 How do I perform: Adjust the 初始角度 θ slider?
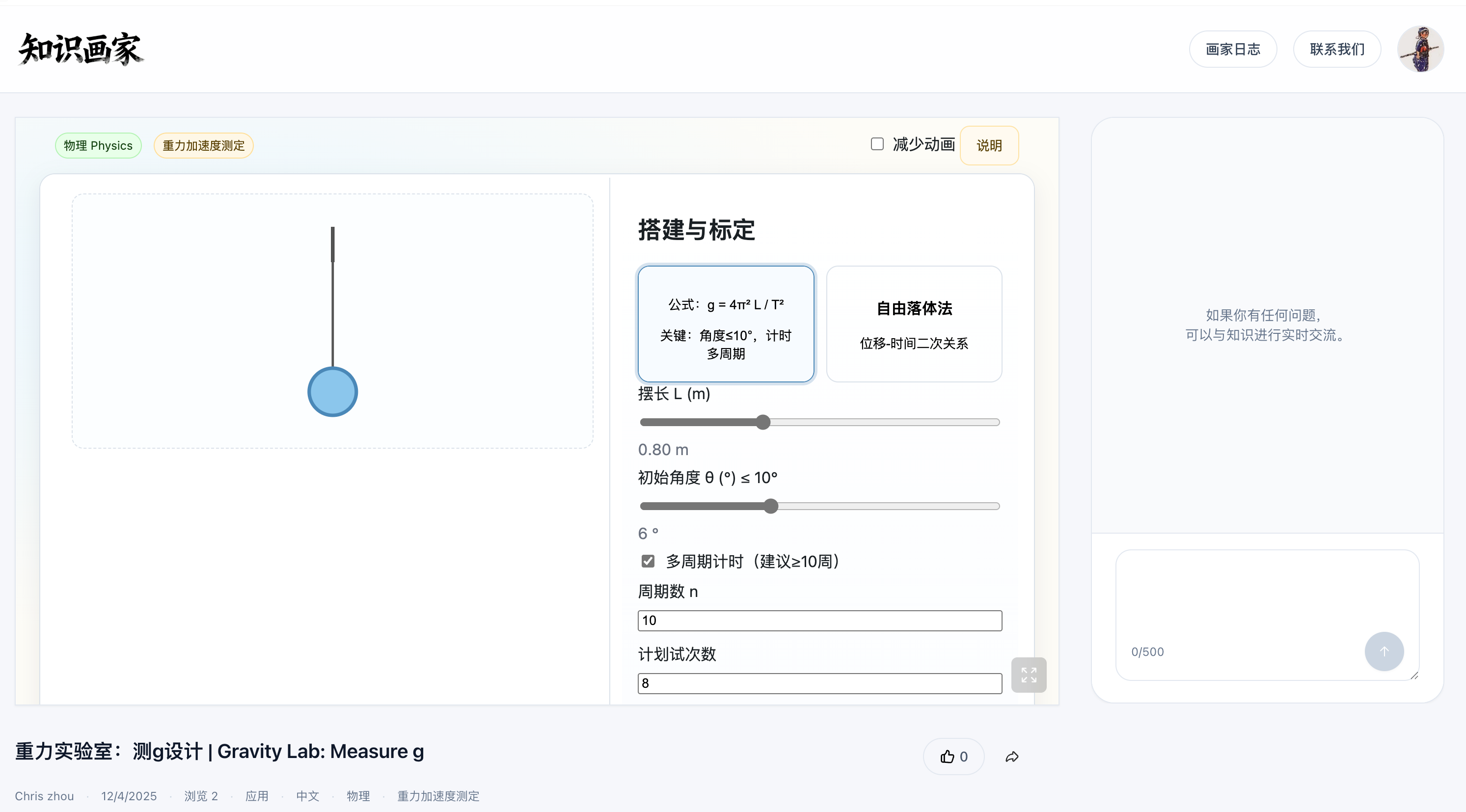tap(820, 506)
